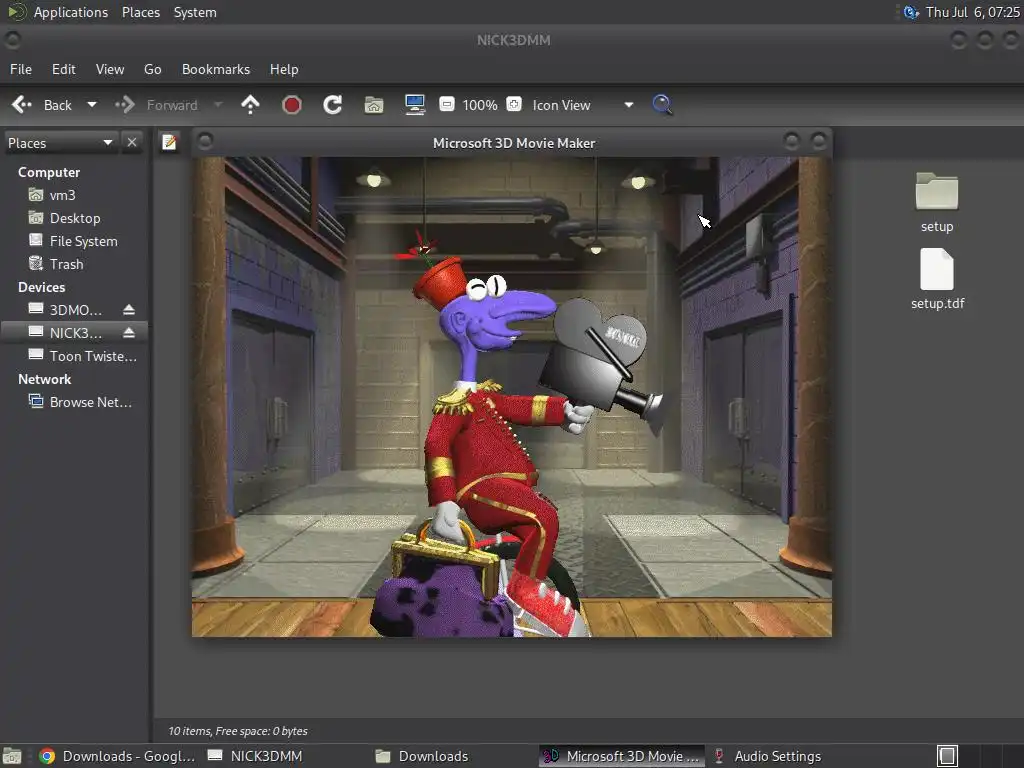Click the update notifier tray icon

[x=910, y=12]
